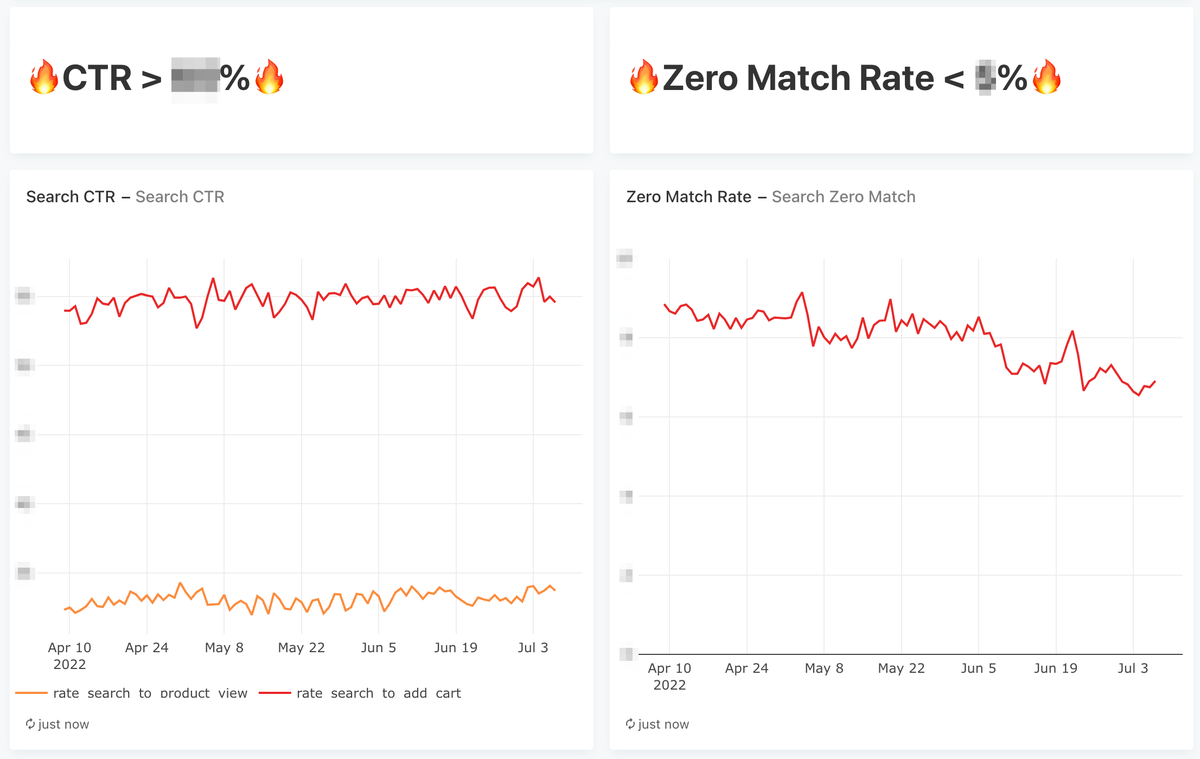Click the fire emoji after the Zero Match Rate percent sign
The width and height of the screenshot is (1200, 759).
[1046, 78]
